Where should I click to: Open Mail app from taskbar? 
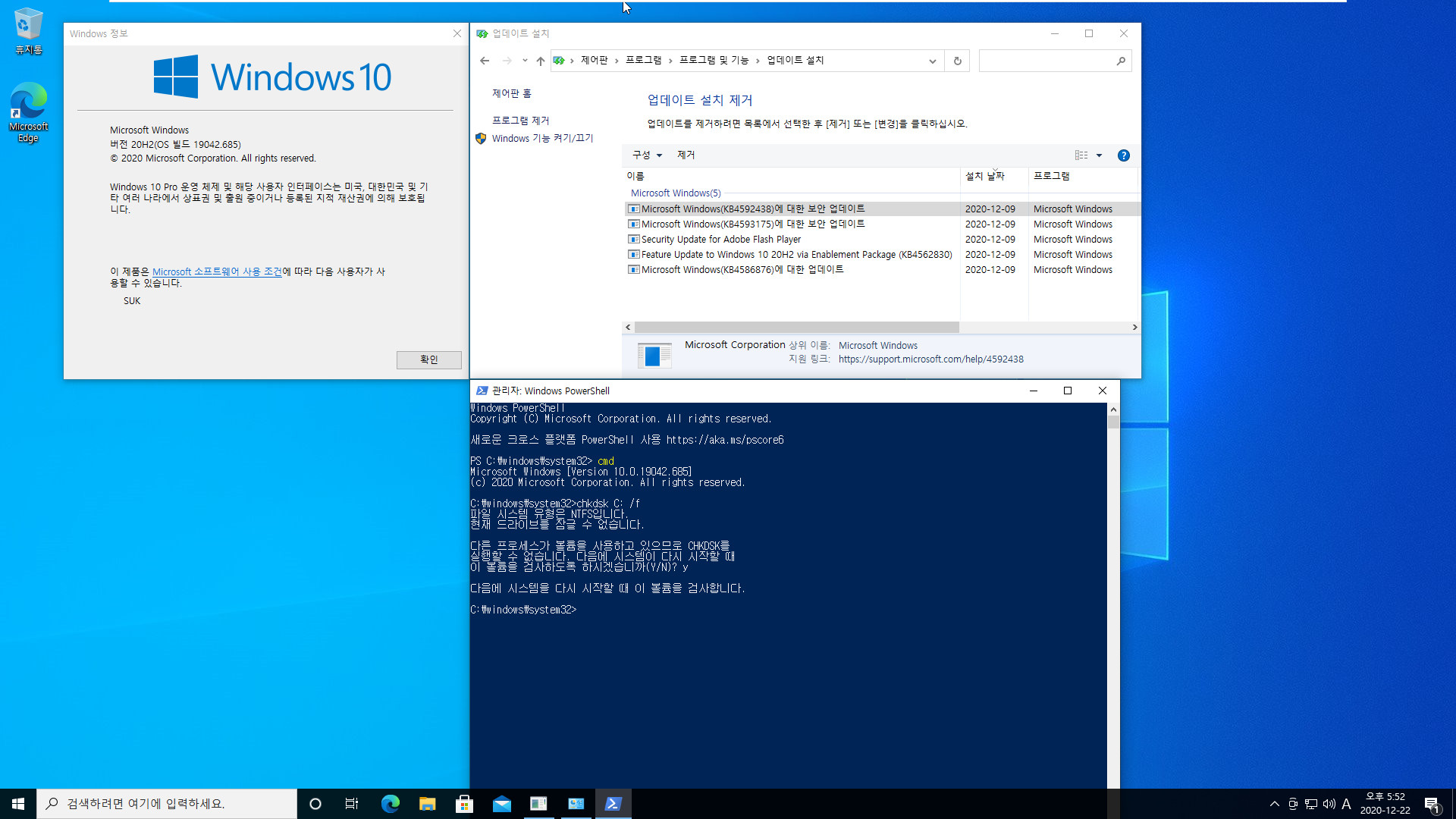tap(501, 804)
